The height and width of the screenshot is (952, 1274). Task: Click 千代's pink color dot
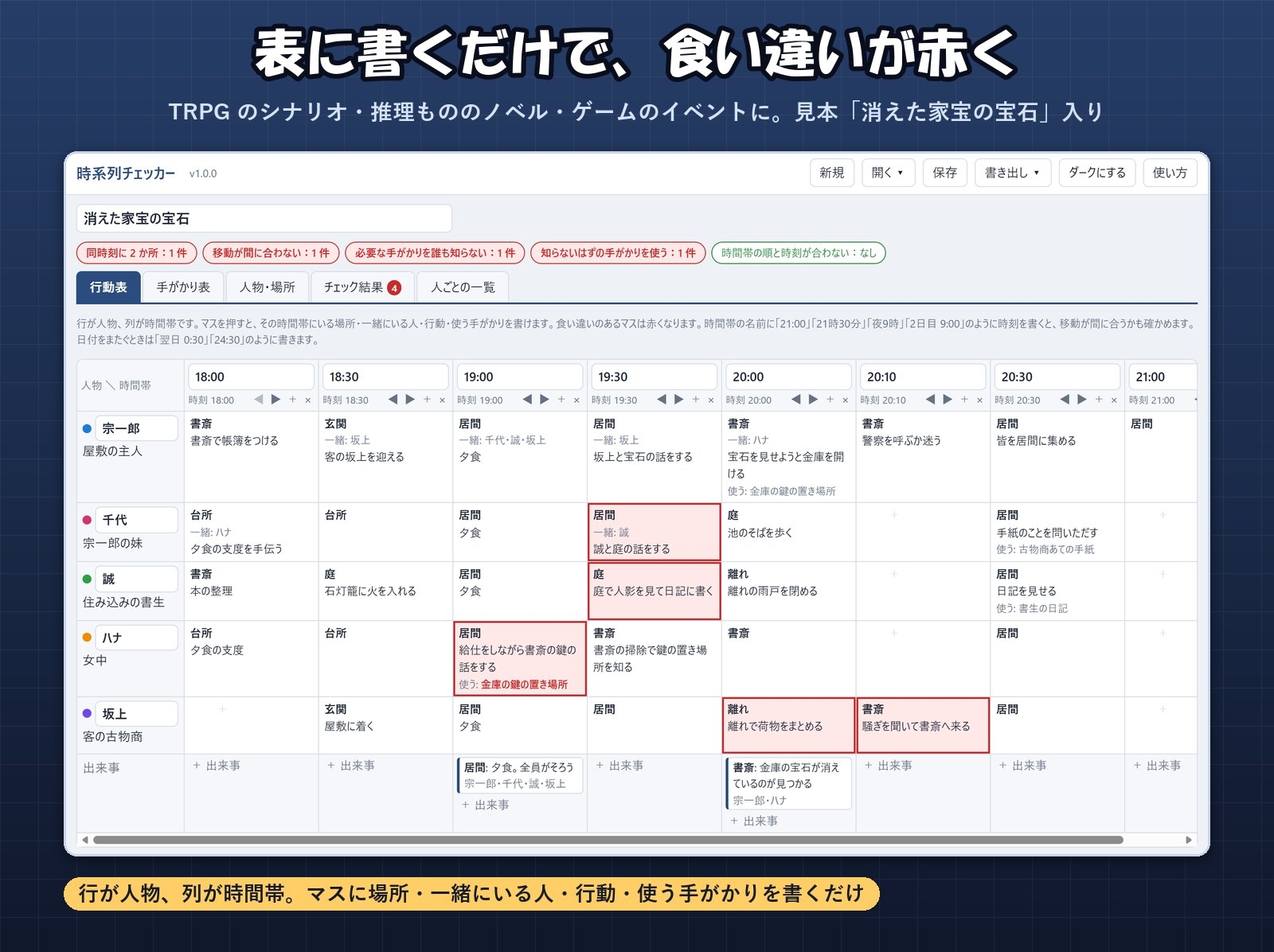pos(87,520)
